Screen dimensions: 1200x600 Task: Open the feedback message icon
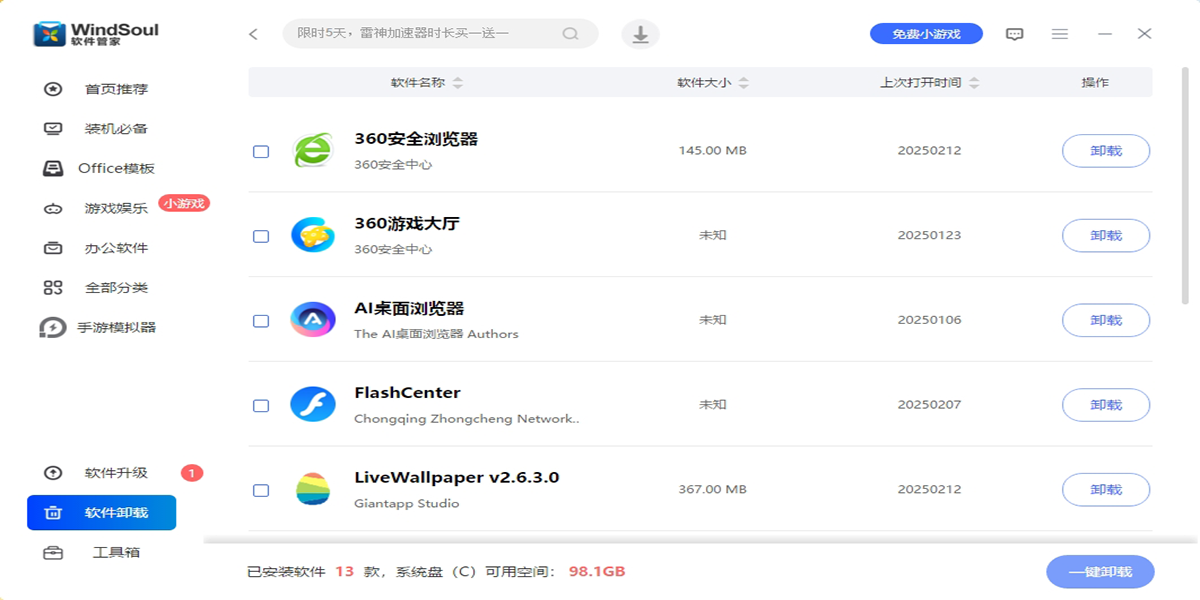pyautogui.click(x=1014, y=34)
